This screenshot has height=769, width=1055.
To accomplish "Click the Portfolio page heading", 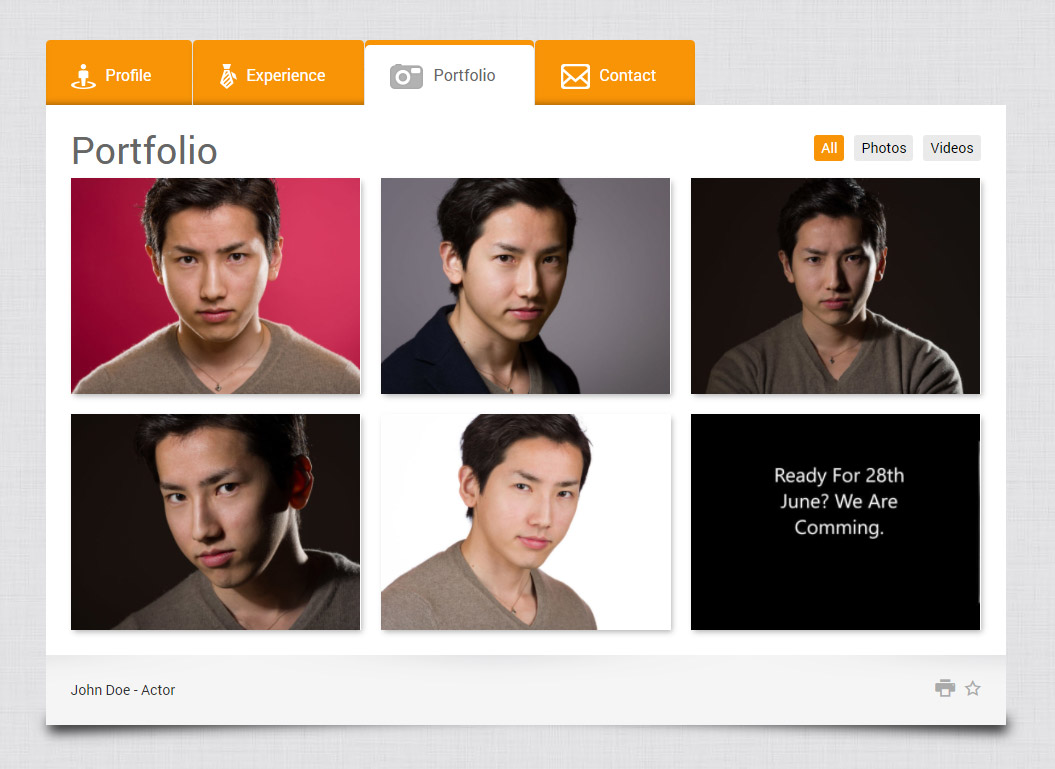I will pos(143,151).
